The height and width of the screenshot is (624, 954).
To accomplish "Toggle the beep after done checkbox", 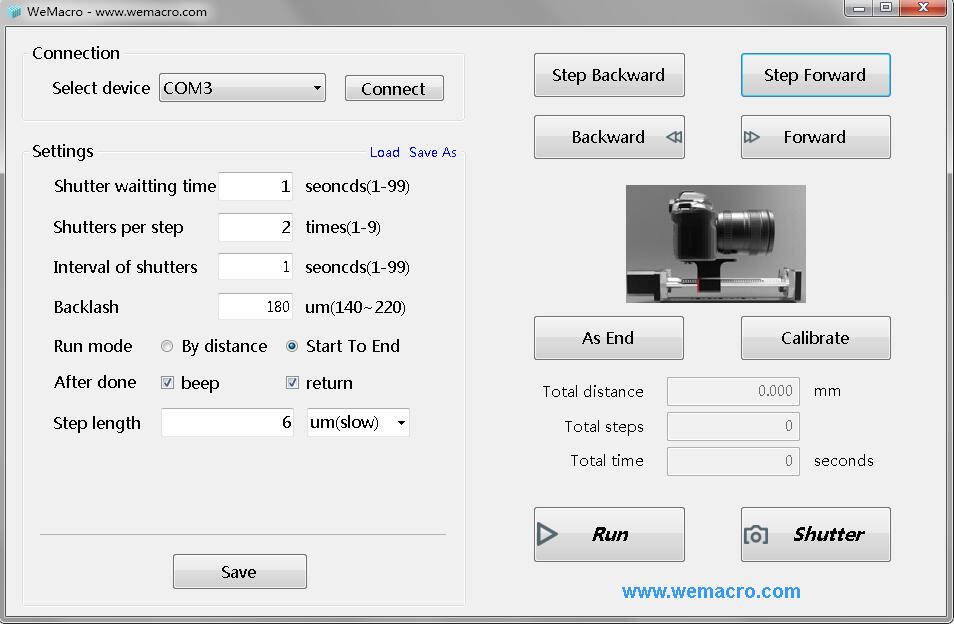I will (x=167, y=382).
